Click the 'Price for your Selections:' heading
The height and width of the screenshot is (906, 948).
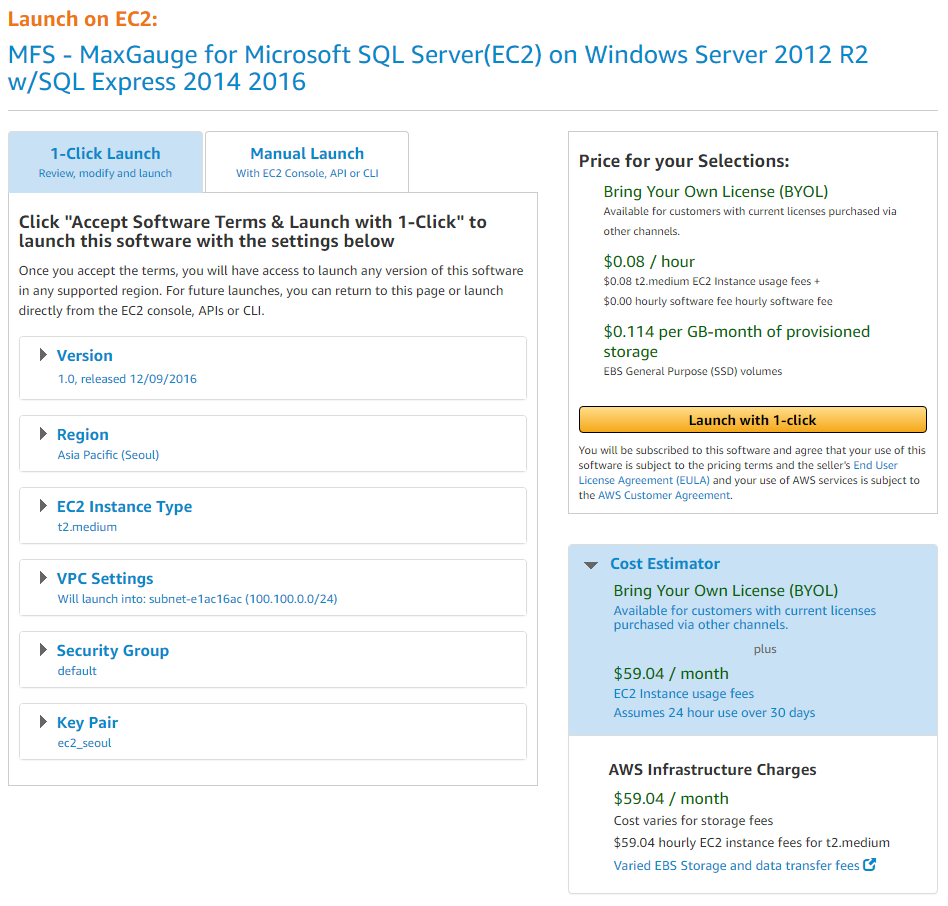(x=684, y=161)
